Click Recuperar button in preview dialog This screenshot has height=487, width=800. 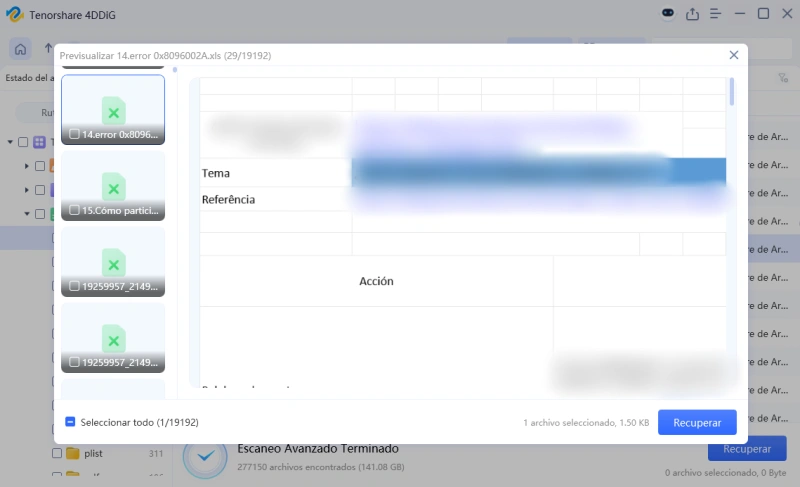point(697,422)
